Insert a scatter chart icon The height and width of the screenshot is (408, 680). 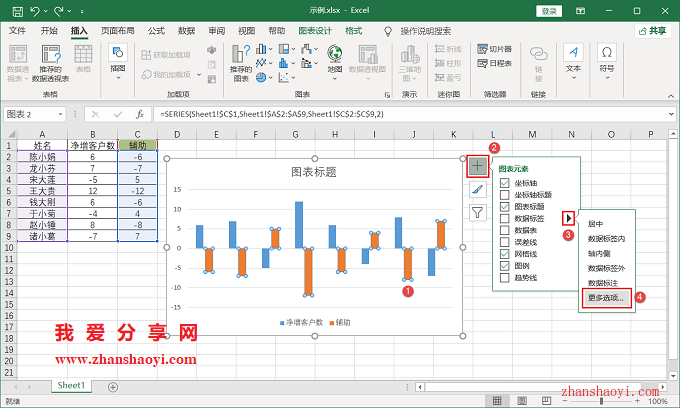(x=284, y=78)
